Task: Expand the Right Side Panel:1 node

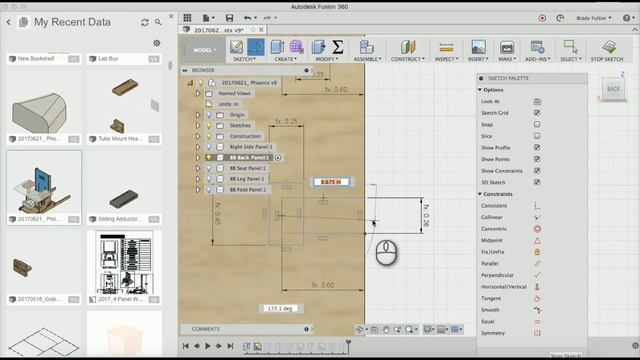Action: click(x=198, y=147)
